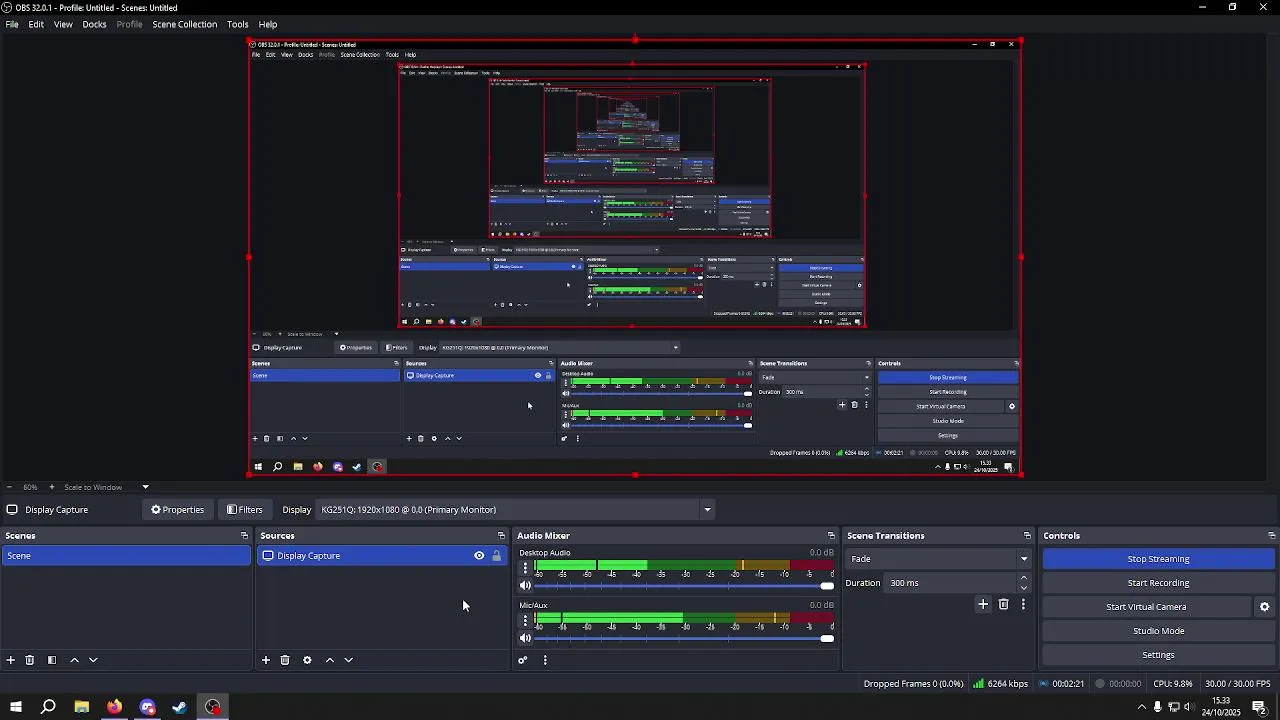This screenshot has width=1280, height=720.
Task: Zoom in preview with plus icon
Action: [51, 487]
